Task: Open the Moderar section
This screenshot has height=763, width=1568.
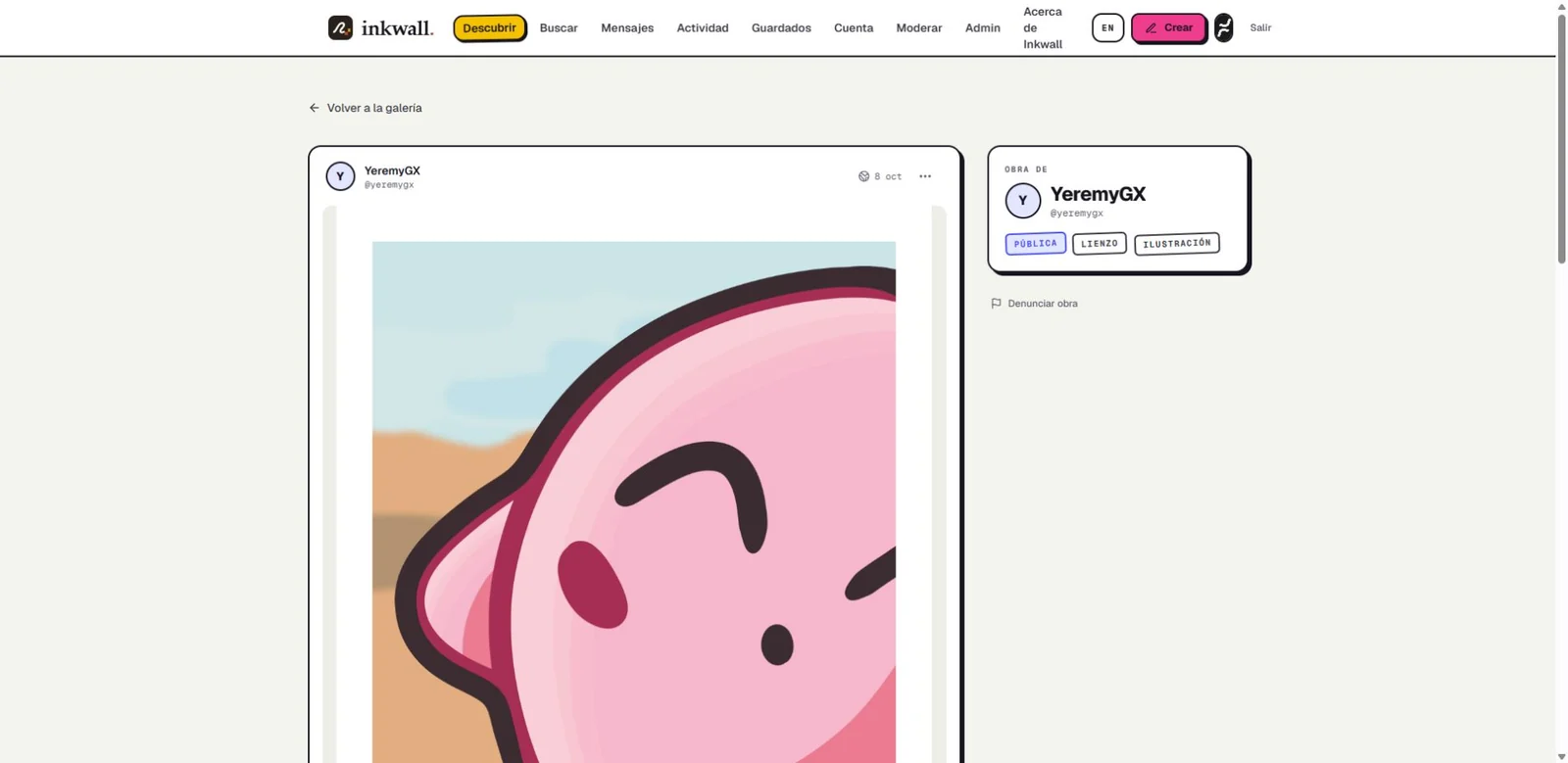Action: click(919, 27)
